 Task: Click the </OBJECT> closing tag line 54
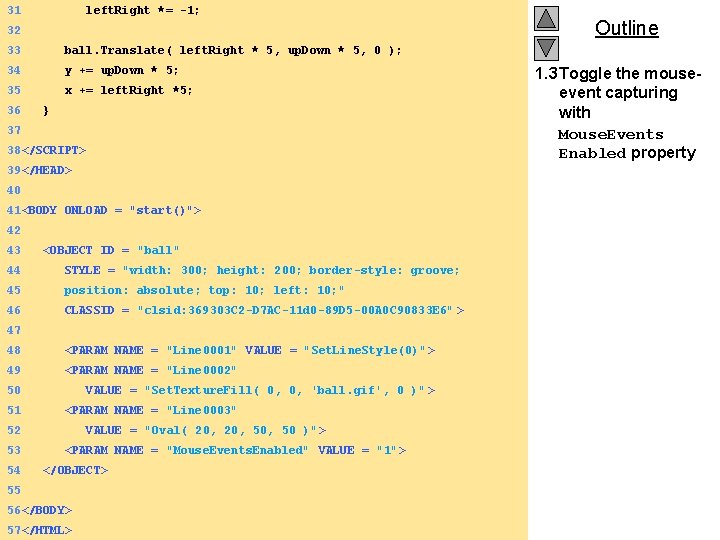point(75,470)
